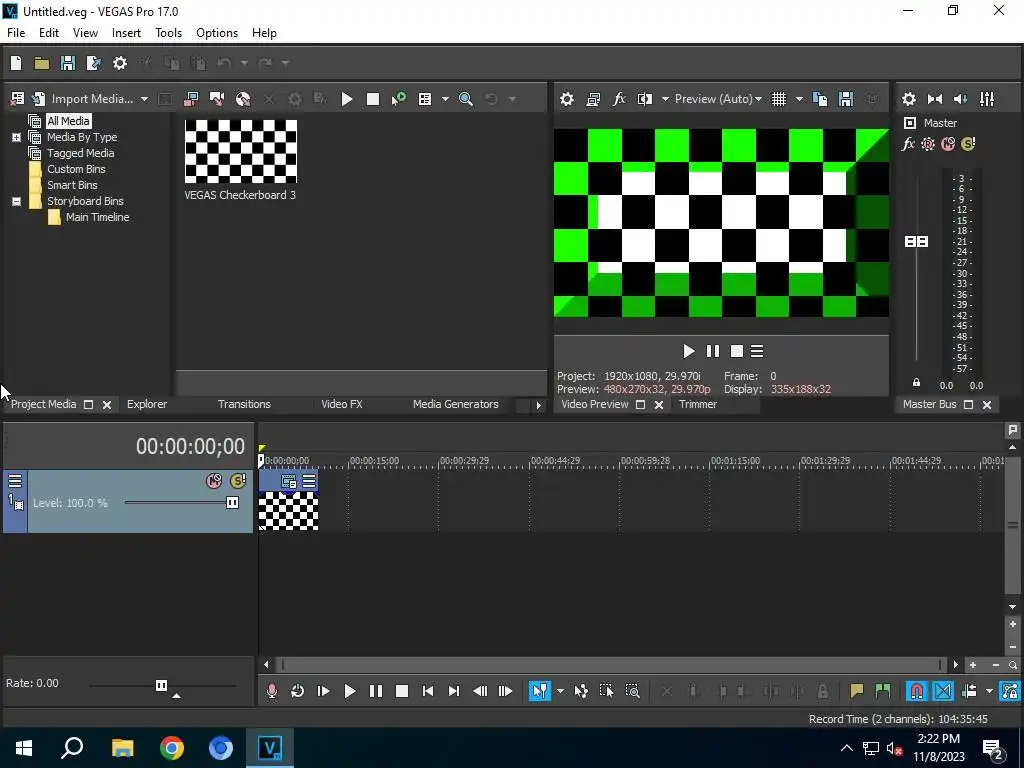Switch to Transitions tab
This screenshot has width=1024, height=768.
coord(244,404)
